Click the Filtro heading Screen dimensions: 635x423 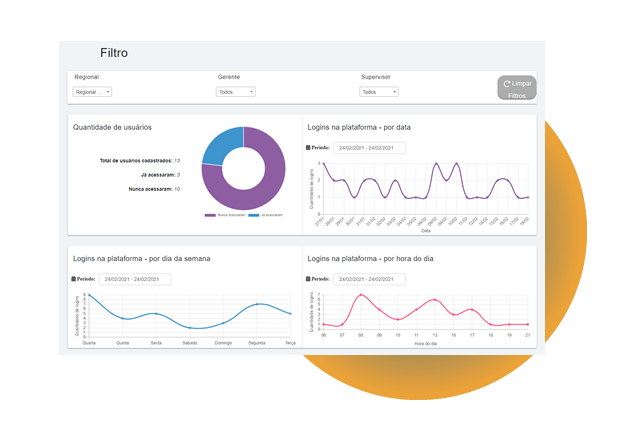tap(114, 53)
